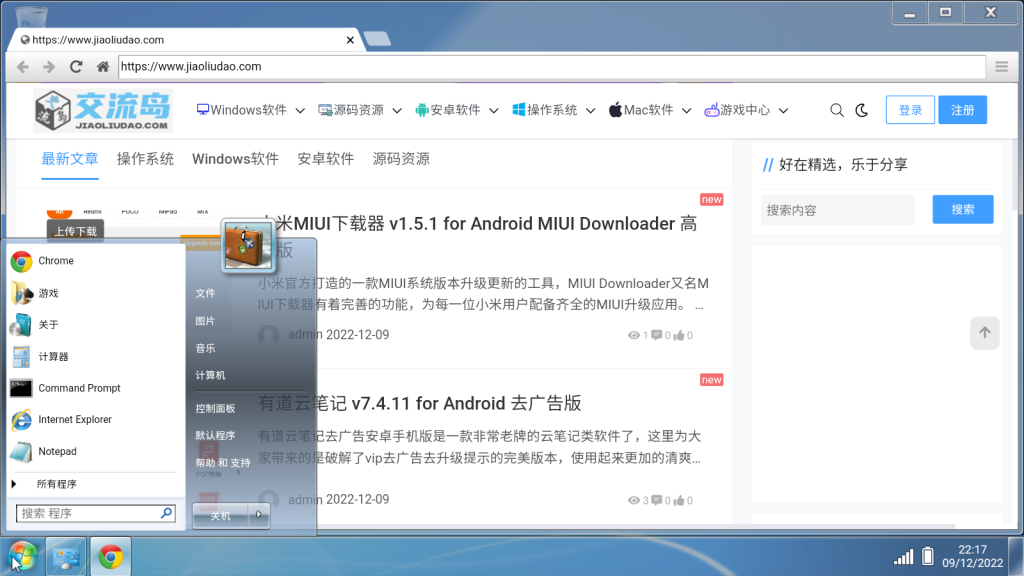This screenshot has width=1024, height=576.
Task: Toggle dark mode moon icon
Action: [862, 110]
